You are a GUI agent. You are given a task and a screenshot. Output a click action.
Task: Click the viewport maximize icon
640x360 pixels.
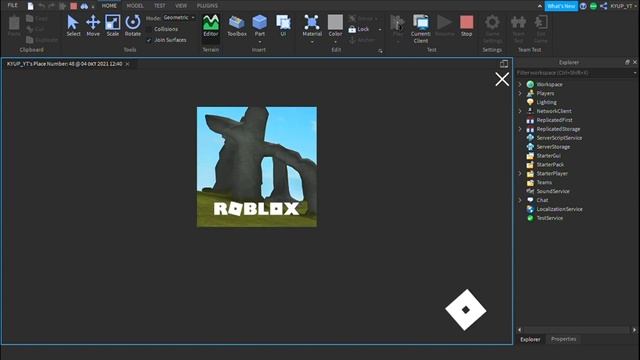(504, 64)
